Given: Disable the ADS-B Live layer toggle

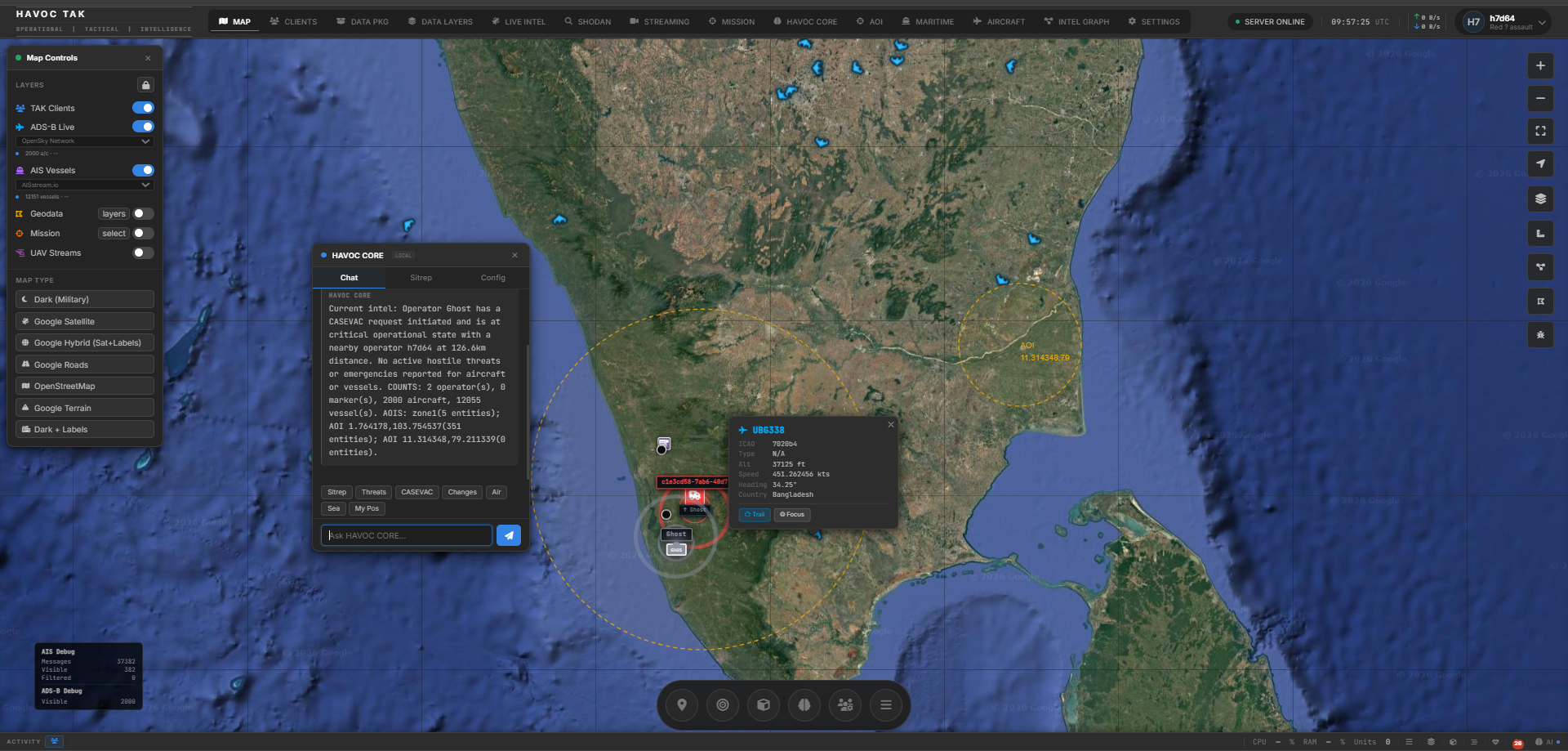Looking at the screenshot, I should point(143,127).
